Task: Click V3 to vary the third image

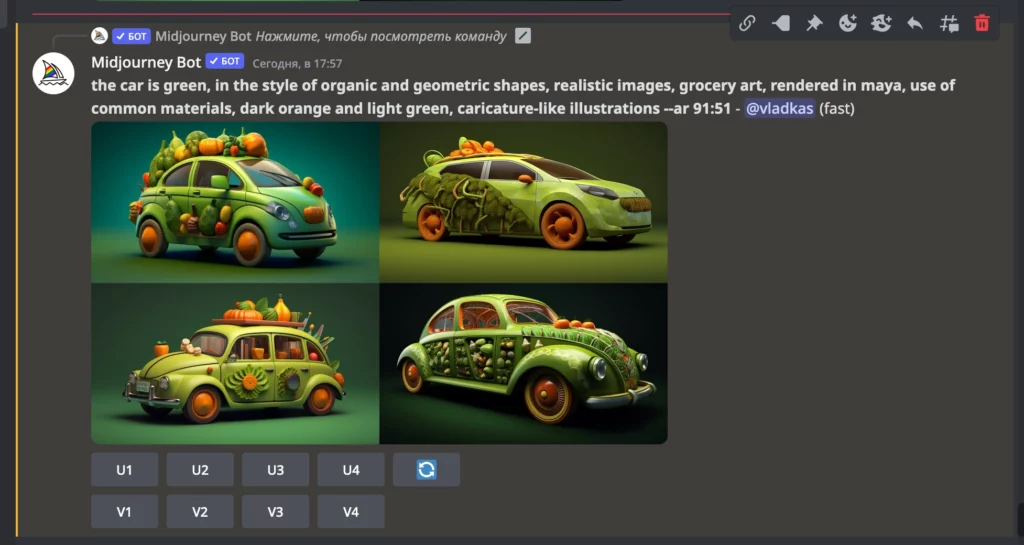Action: (x=275, y=511)
